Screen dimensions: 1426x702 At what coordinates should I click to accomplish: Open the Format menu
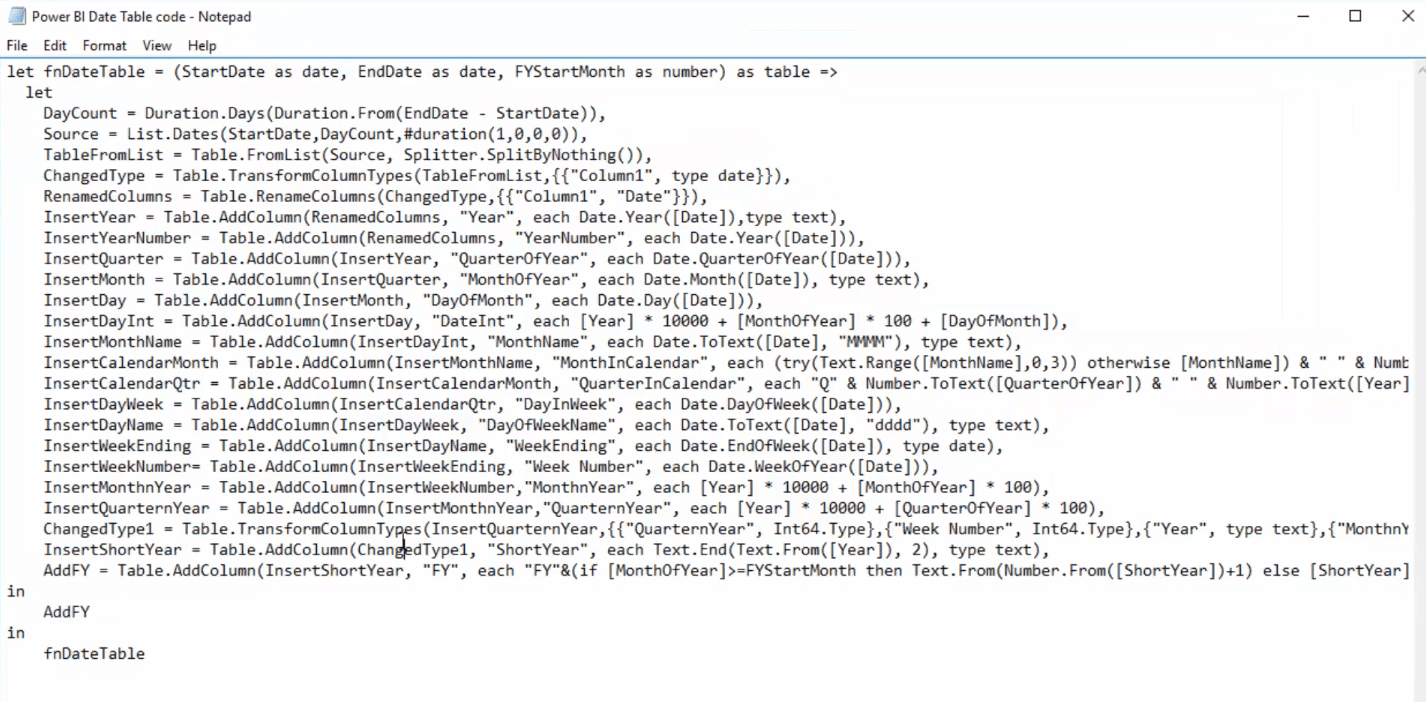click(x=104, y=45)
